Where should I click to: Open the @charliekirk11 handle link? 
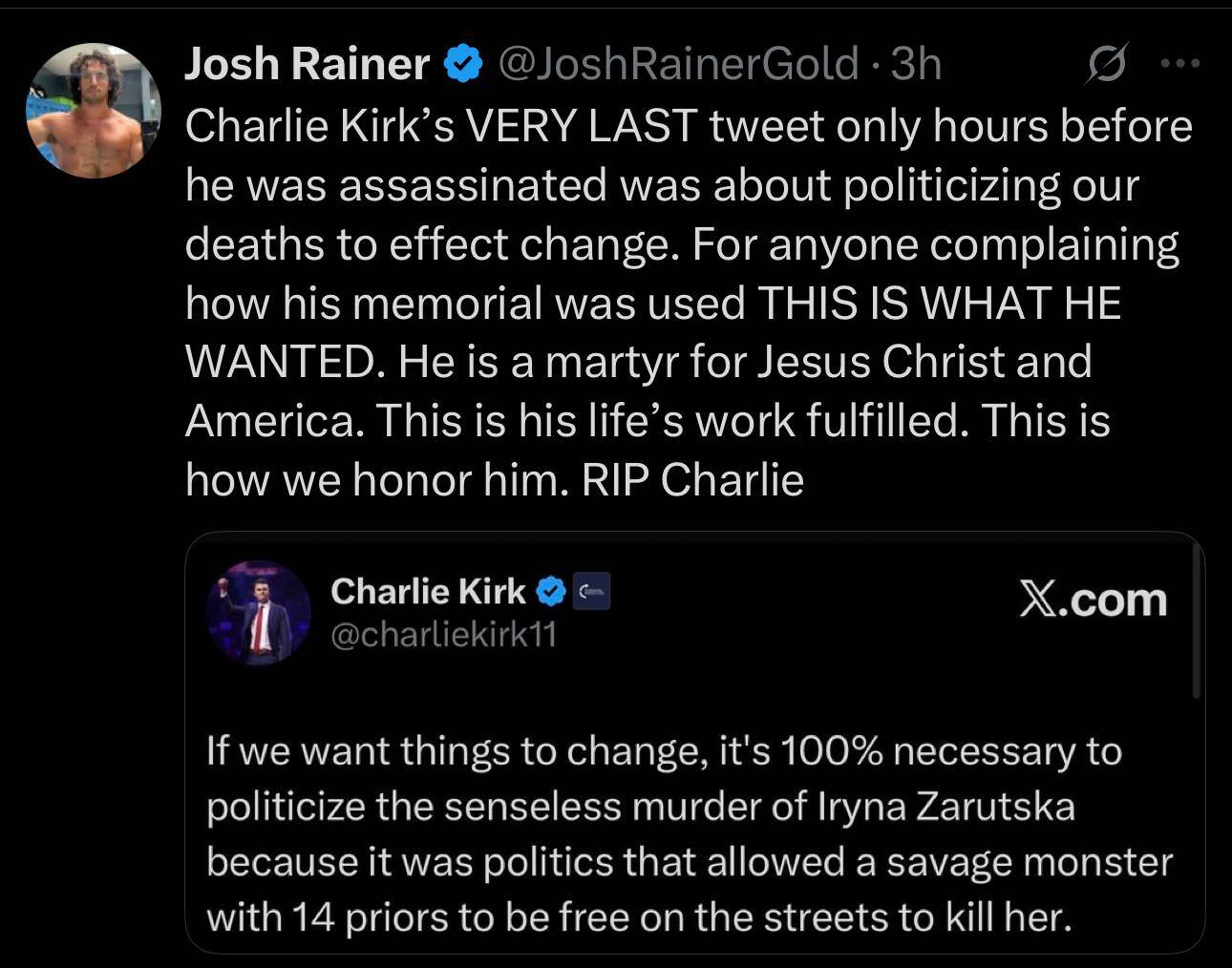point(443,635)
